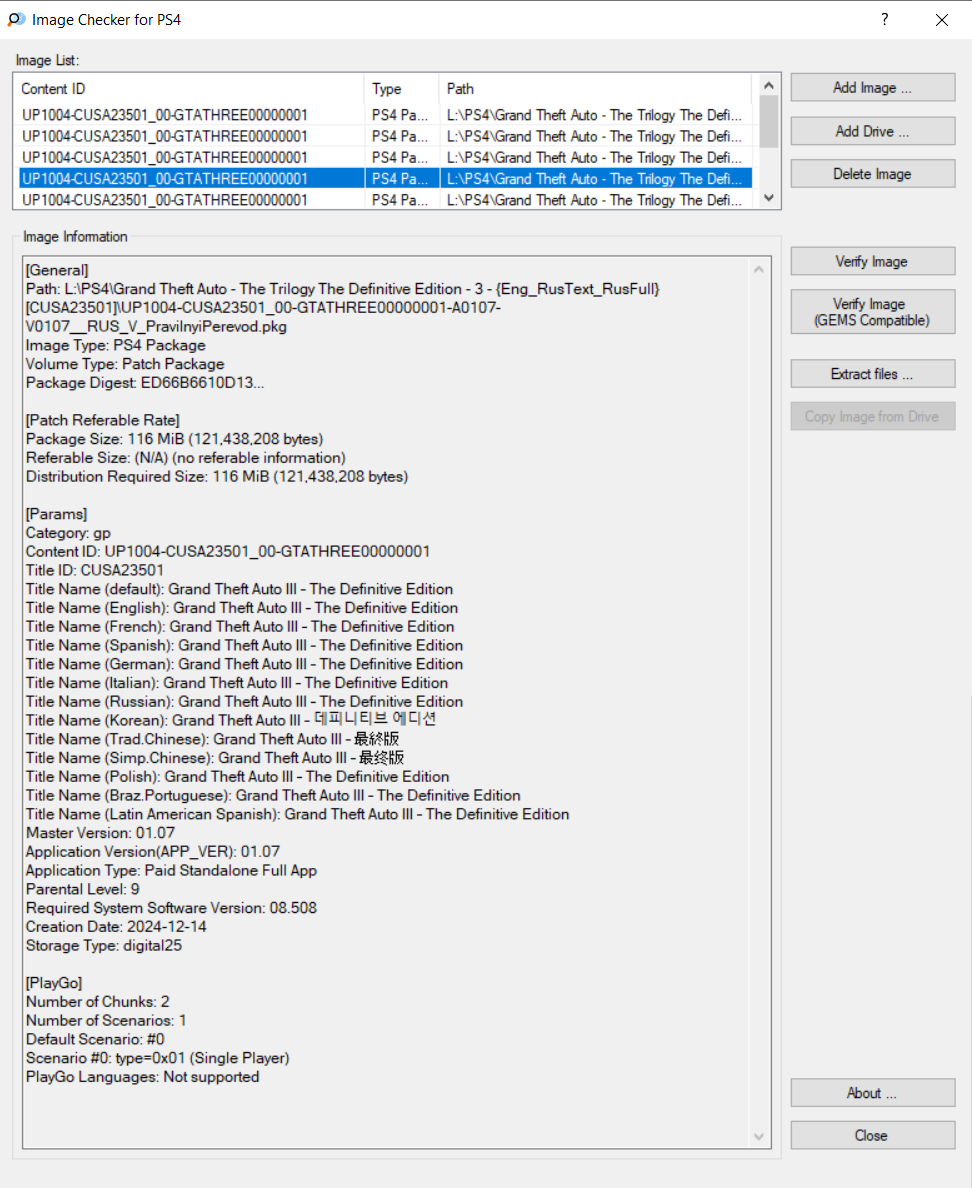Click the 'Content ID: UP1004-CUSA23501' params line
Image resolution: width=972 pixels, height=1188 pixels.
coord(228,552)
